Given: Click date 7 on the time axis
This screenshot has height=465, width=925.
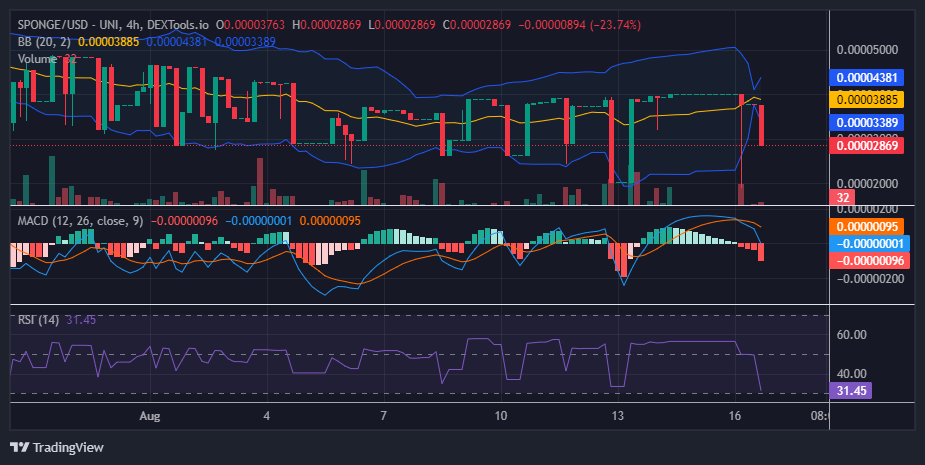Looking at the screenshot, I should 383,416.
